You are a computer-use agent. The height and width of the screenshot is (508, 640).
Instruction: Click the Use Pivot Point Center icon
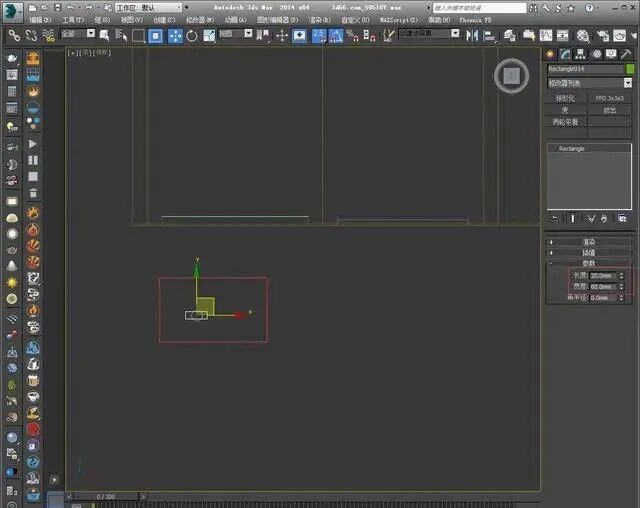(263, 36)
